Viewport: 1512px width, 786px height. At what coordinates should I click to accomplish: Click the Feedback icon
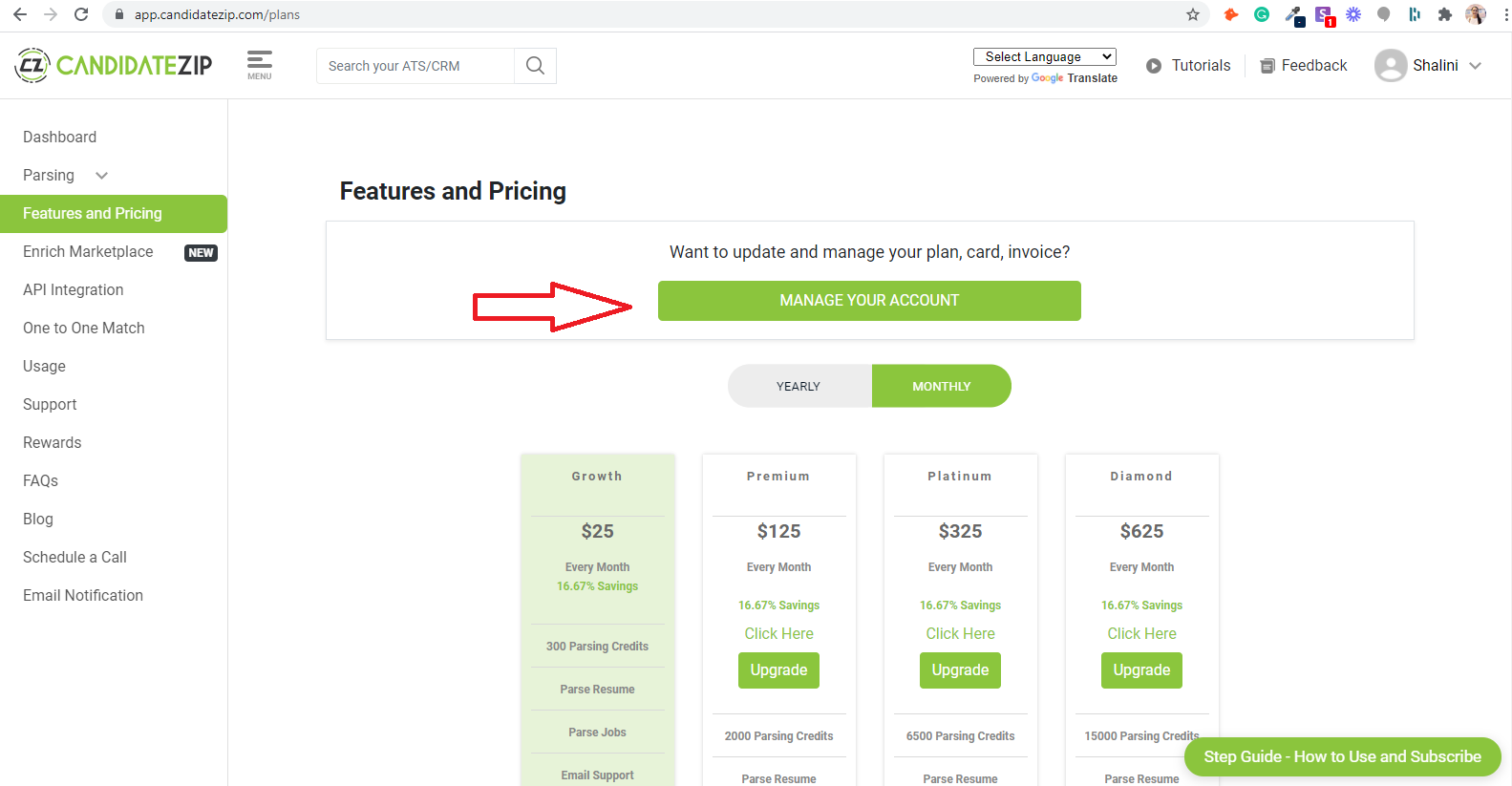1267,66
